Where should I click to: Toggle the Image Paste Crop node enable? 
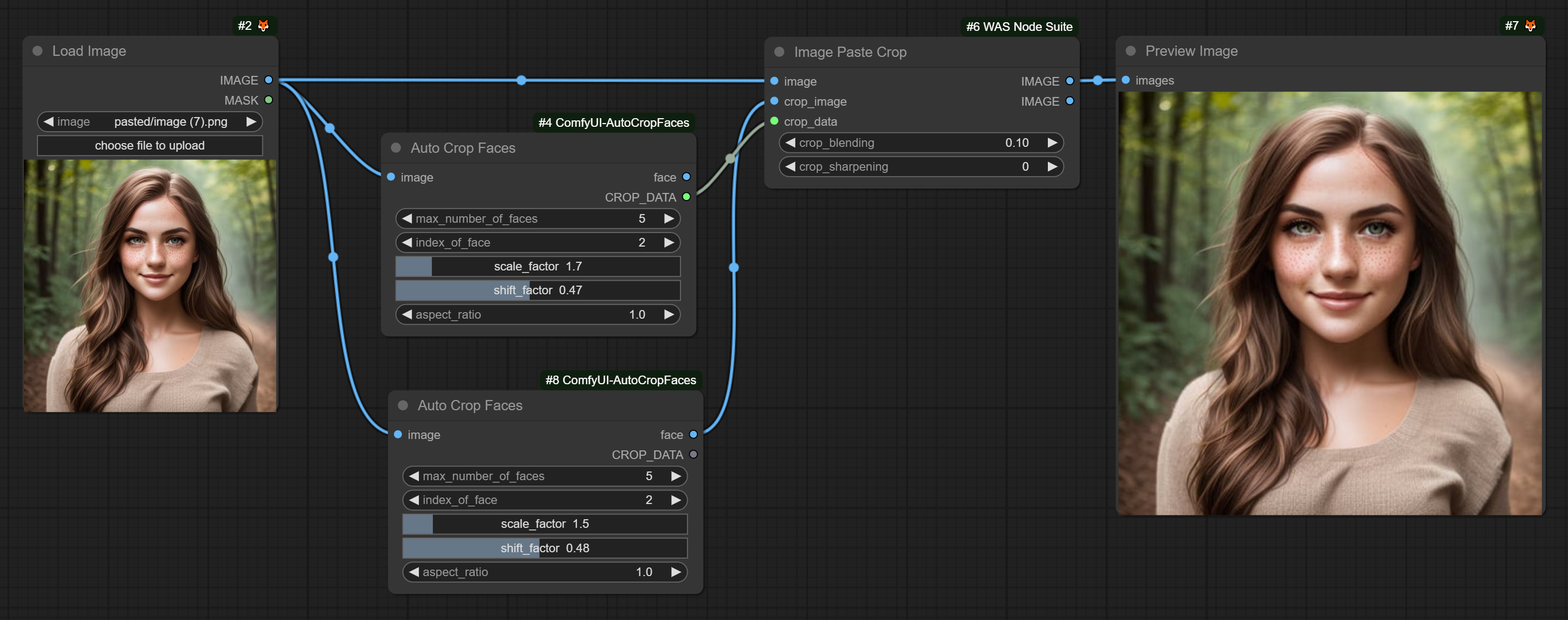779,51
